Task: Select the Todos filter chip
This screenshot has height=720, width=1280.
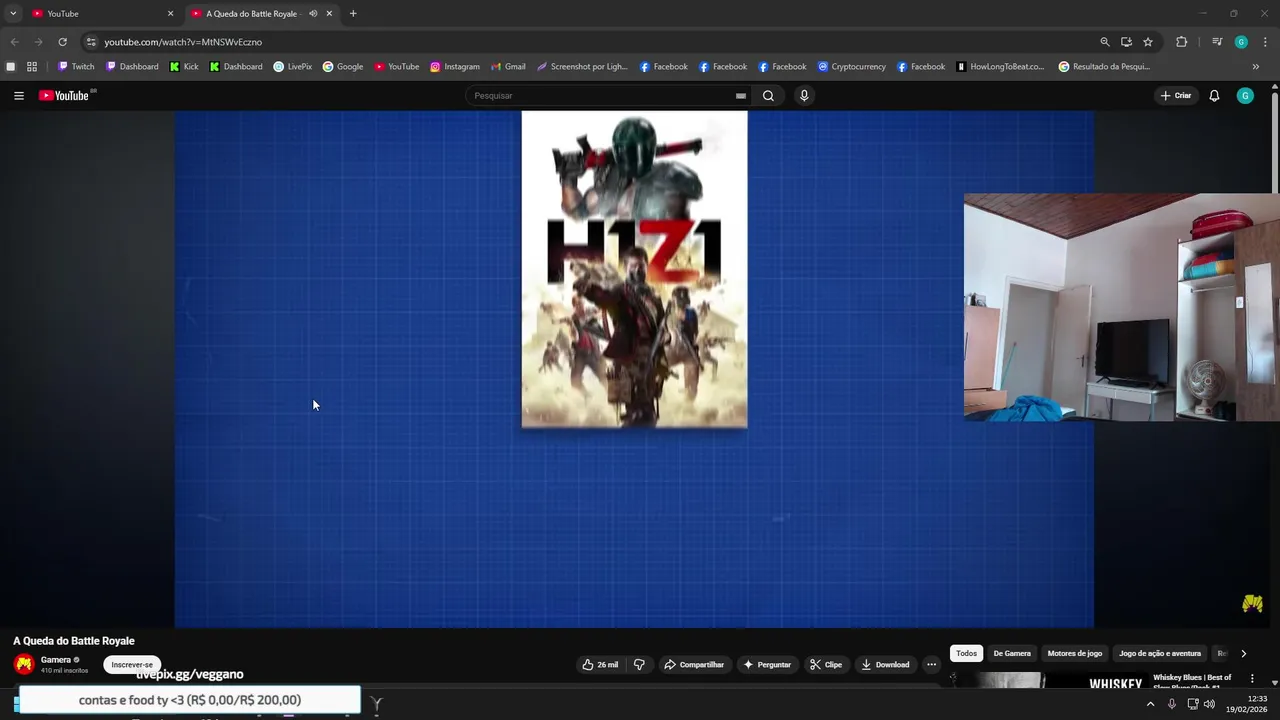Action: coord(966,654)
